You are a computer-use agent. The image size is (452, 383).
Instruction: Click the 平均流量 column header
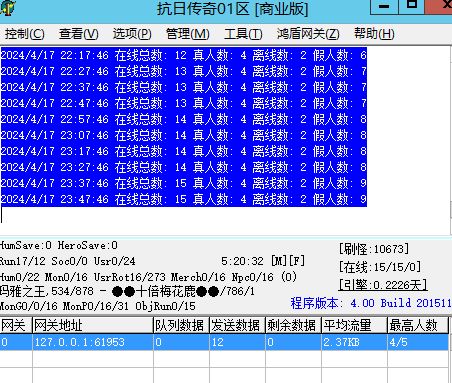tap(354, 325)
